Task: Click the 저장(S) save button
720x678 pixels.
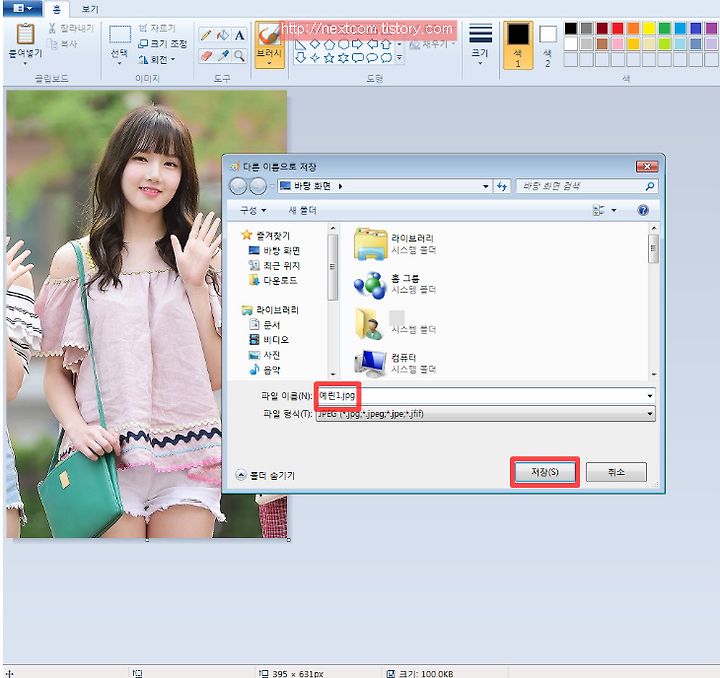Action: pyautogui.click(x=545, y=472)
